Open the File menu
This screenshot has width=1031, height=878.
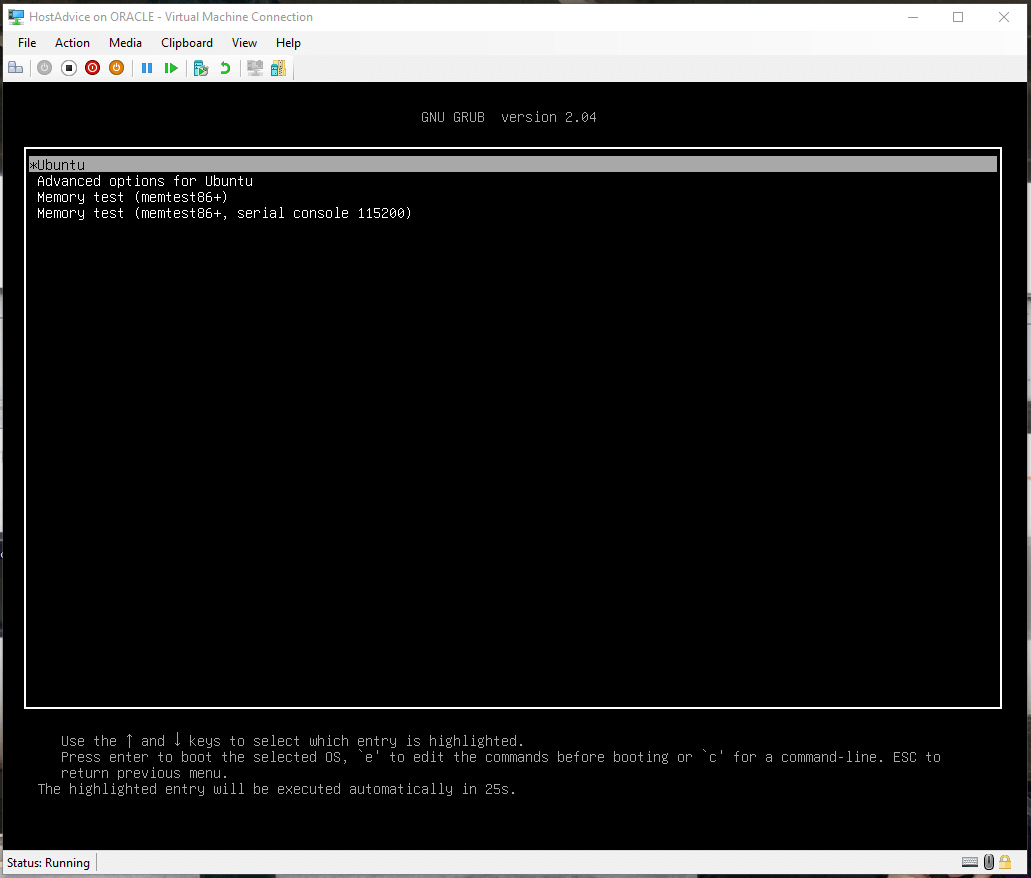pos(27,43)
